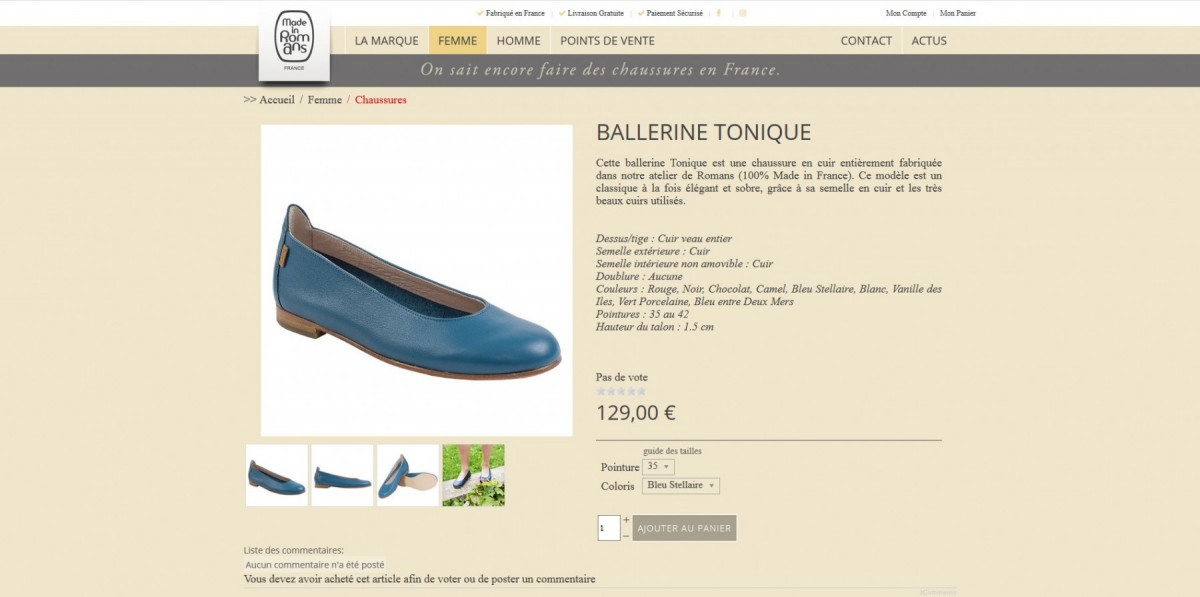Go to LA MARQUE section
The height and width of the screenshot is (597, 1200).
pos(386,40)
